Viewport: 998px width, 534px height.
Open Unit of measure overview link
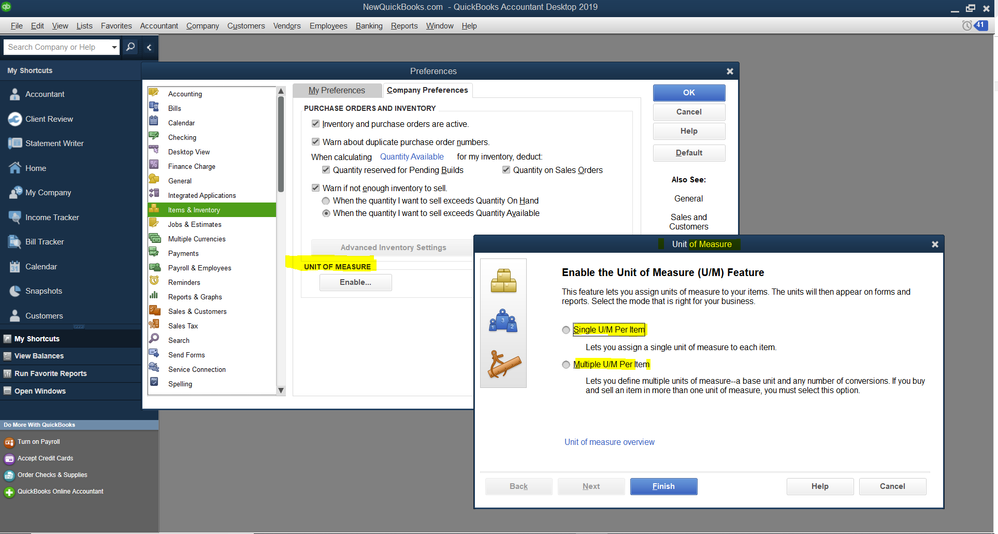(609, 442)
